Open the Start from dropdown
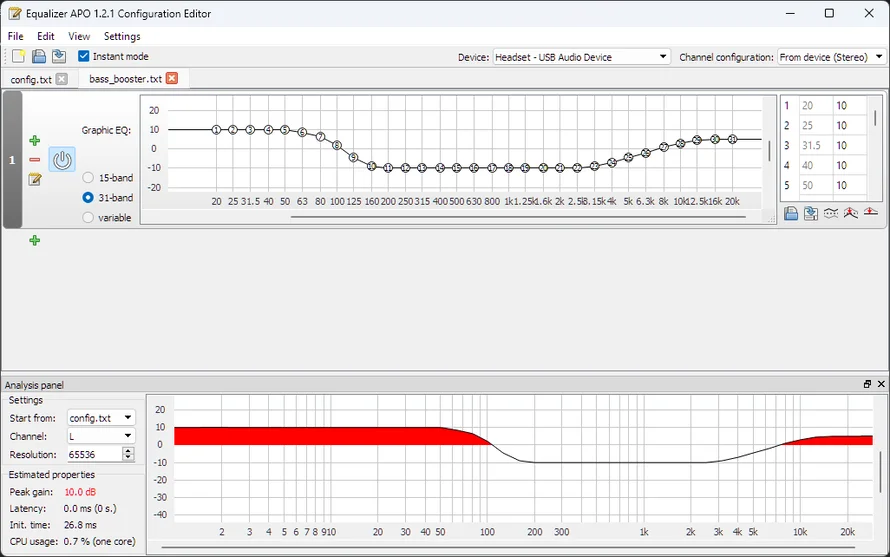The height and width of the screenshot is (557, 890). coord(101,418)
